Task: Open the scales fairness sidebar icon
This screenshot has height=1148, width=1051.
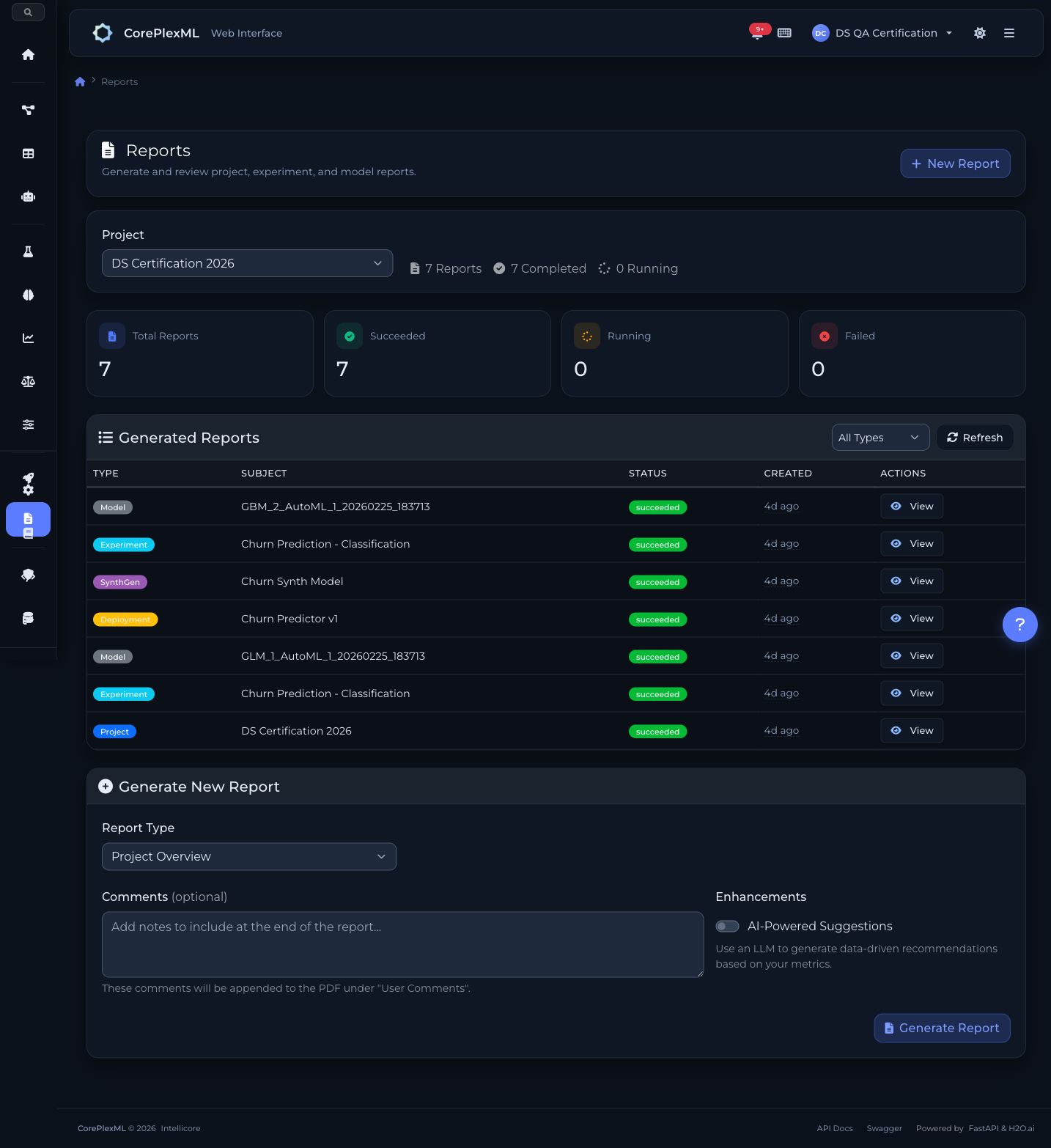Action: [28, 381]
